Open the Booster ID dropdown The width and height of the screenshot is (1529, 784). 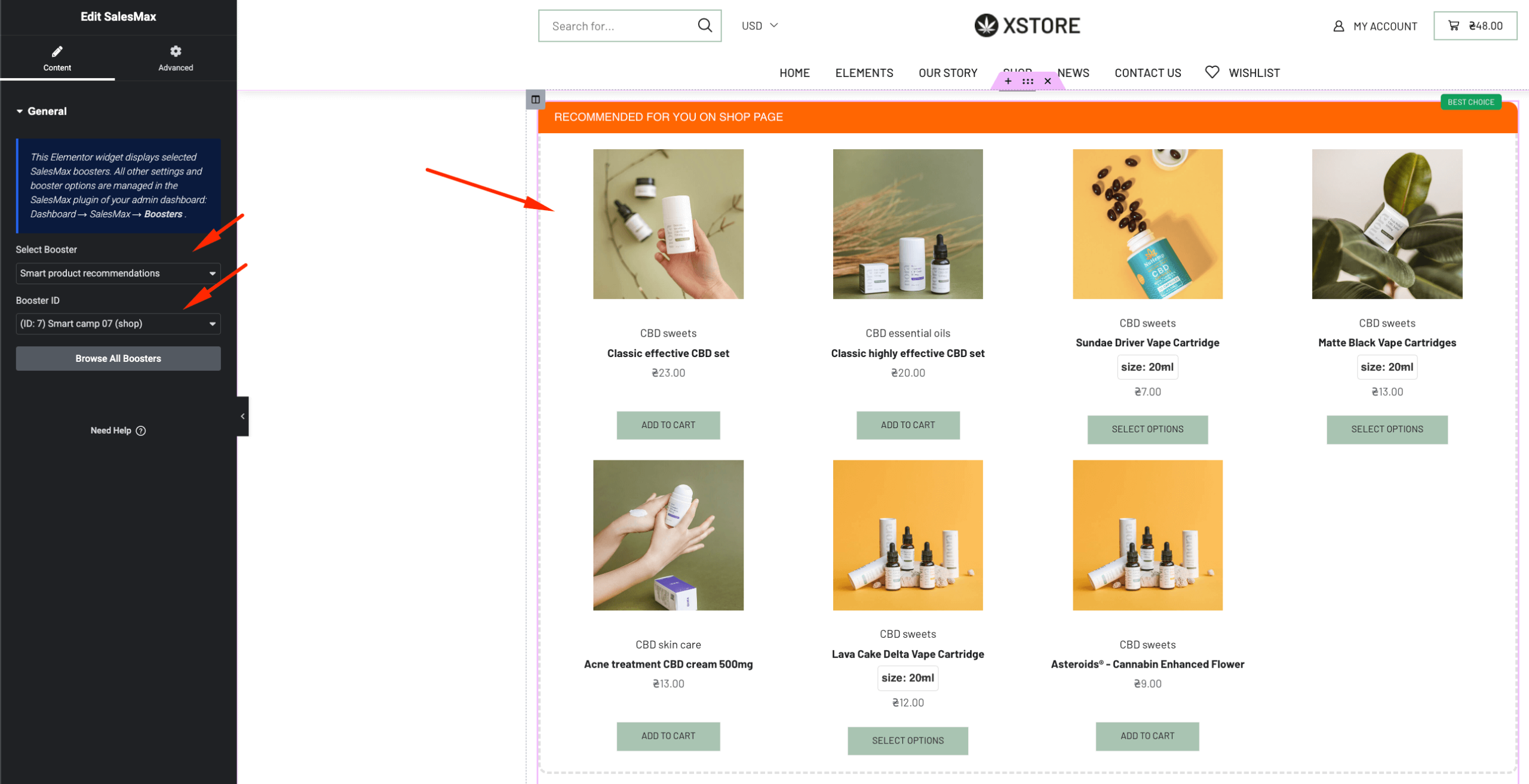pos(118,324)
